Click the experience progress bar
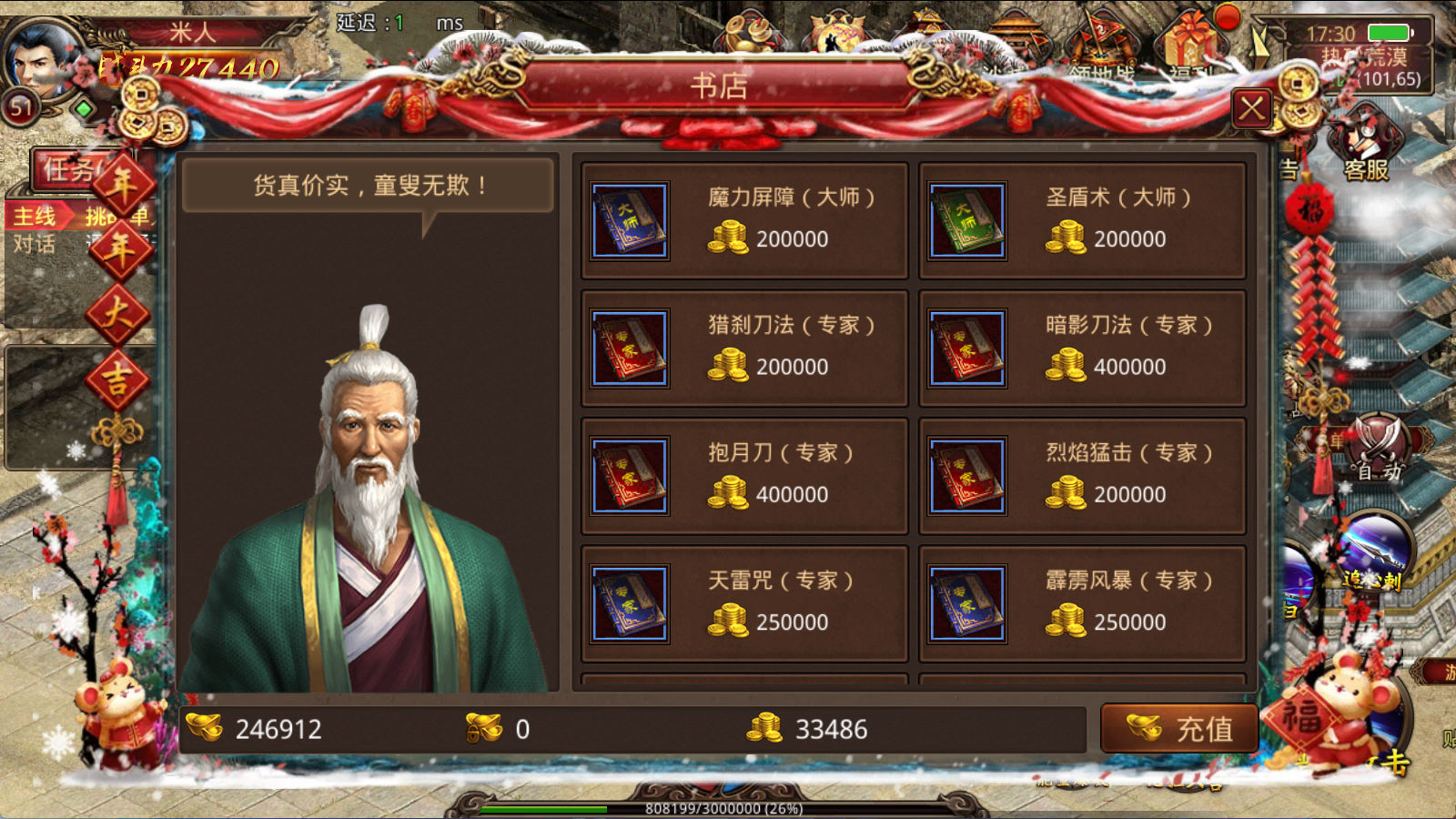Image resolution: width=1456 pixels, height=819 pixels. 723,808
